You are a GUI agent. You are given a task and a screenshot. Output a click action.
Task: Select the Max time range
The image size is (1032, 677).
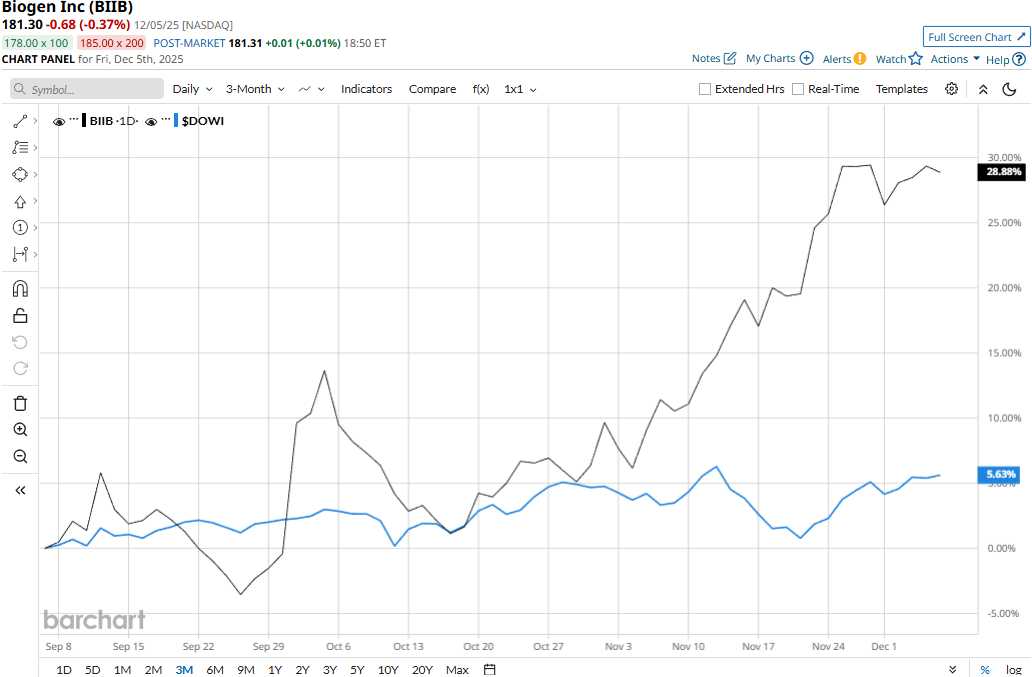pos(457,670)
